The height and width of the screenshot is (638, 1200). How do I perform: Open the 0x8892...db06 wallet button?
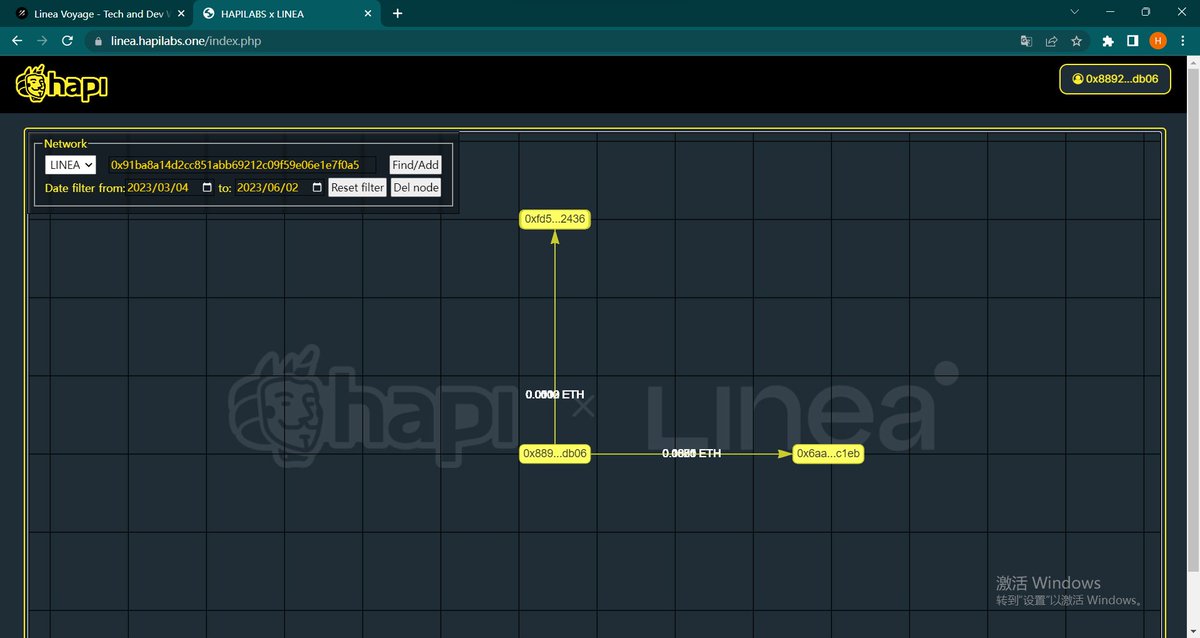1115,79
